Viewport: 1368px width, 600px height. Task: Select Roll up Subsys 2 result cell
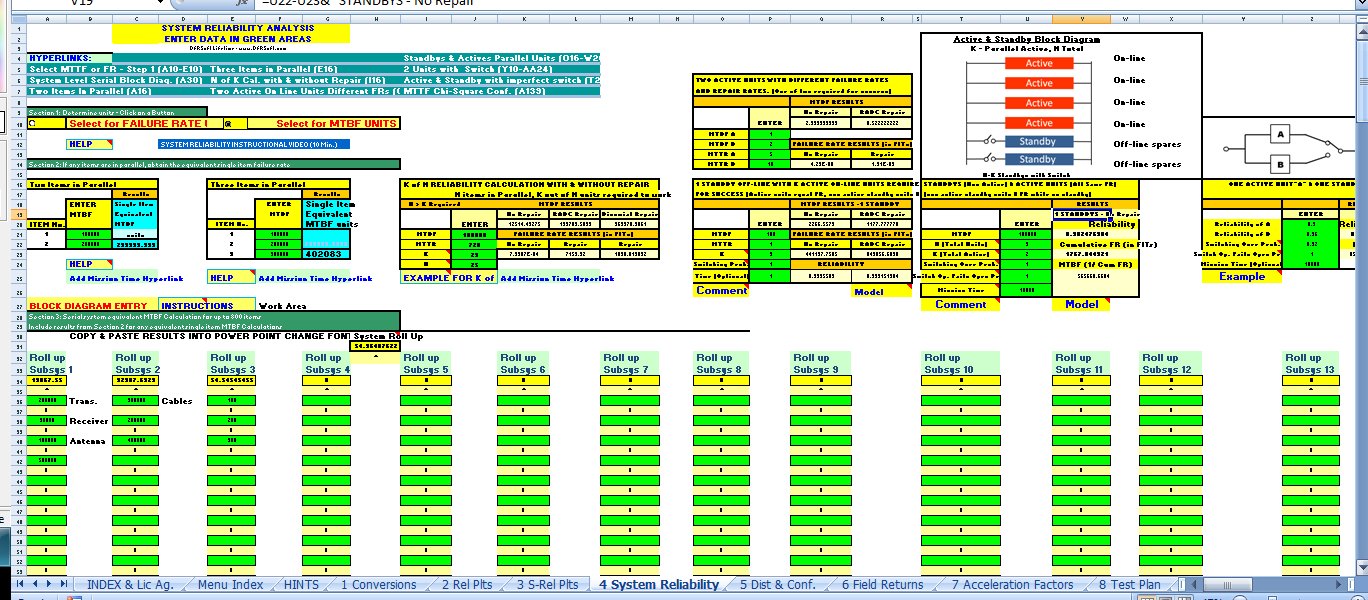[134, 381]
